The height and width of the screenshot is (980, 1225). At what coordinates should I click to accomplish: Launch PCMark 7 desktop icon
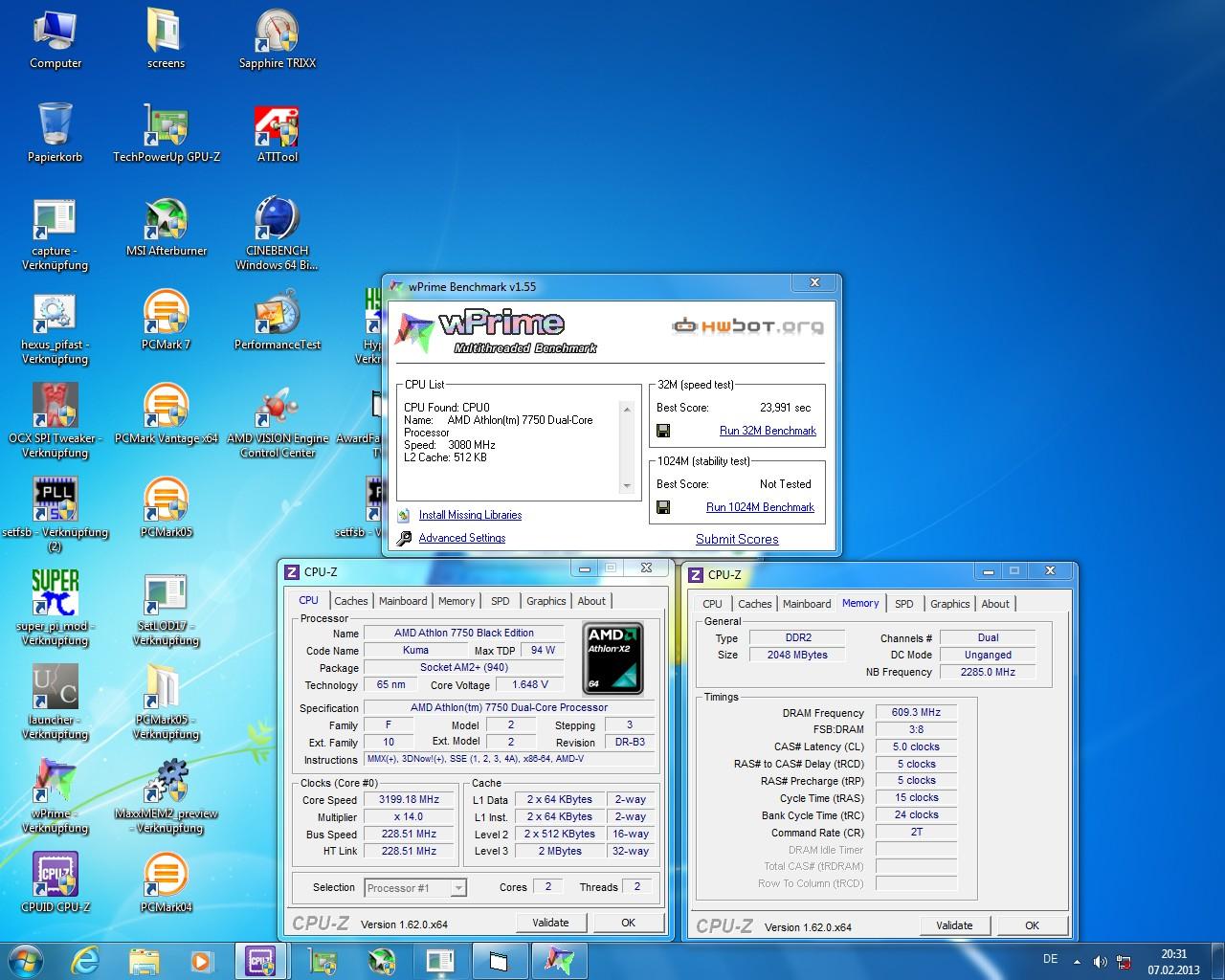click(x=167, y=320)
